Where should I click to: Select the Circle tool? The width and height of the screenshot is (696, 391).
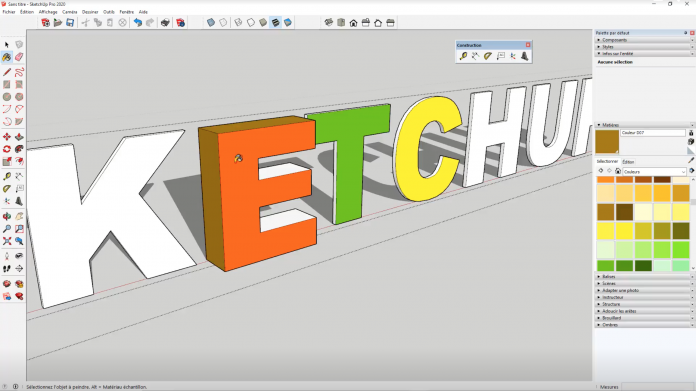coord(7,97)
